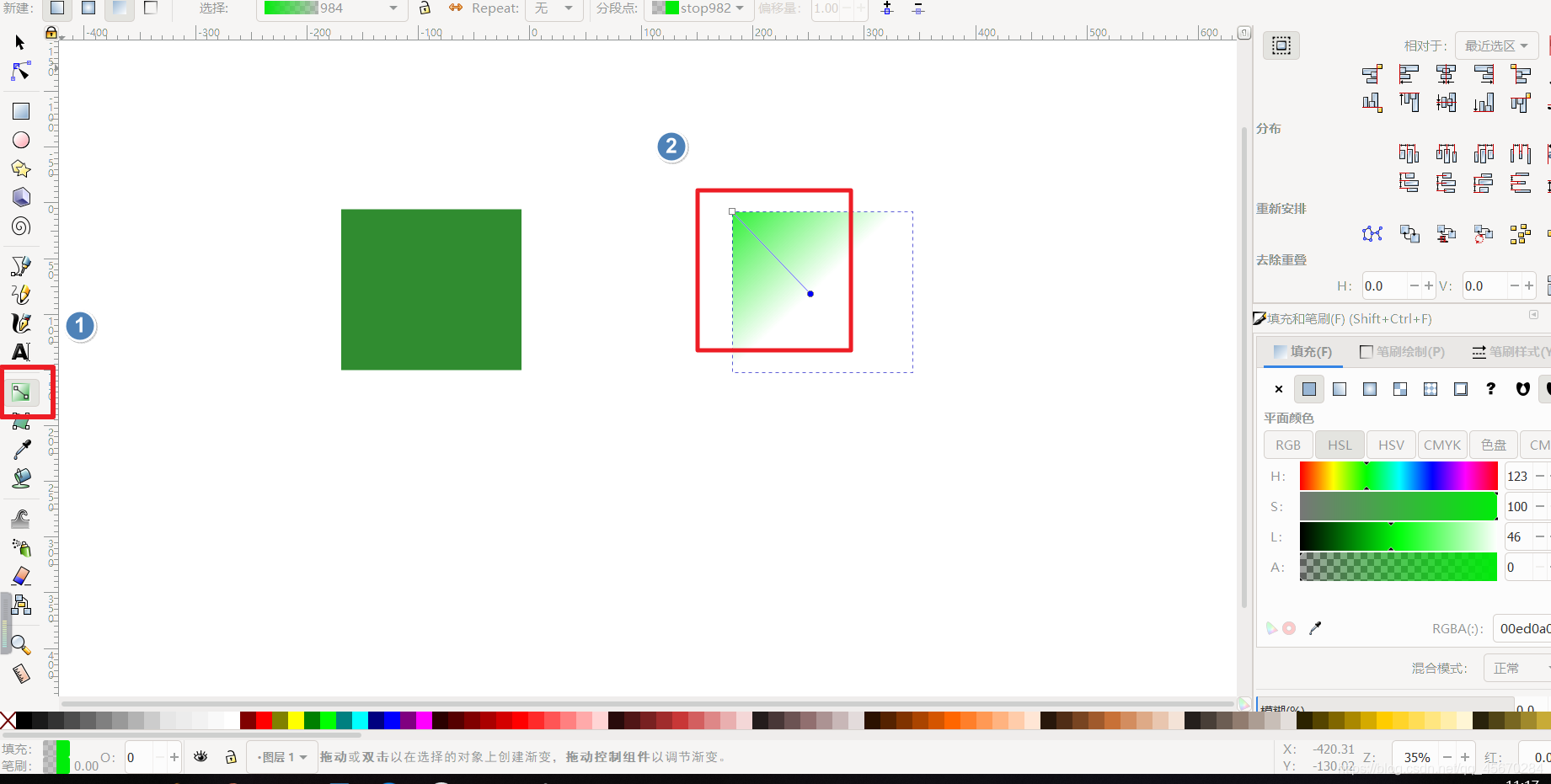
Task: Set fill to pattern
Action: click(x=1431, y=389)
